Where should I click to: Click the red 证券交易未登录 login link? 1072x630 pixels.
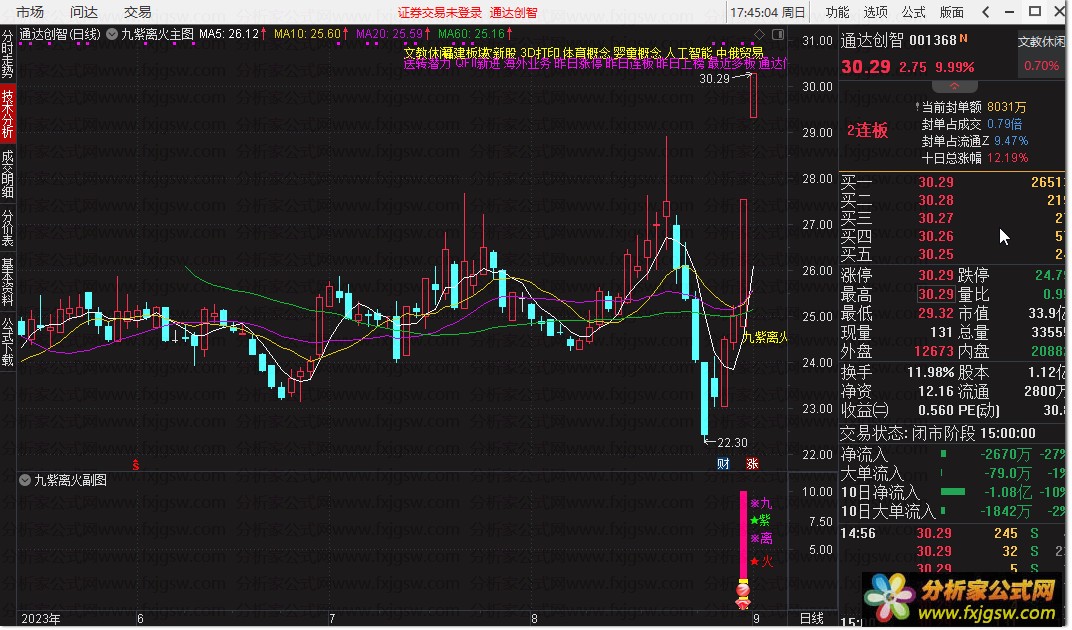click(x=440, y=12)
